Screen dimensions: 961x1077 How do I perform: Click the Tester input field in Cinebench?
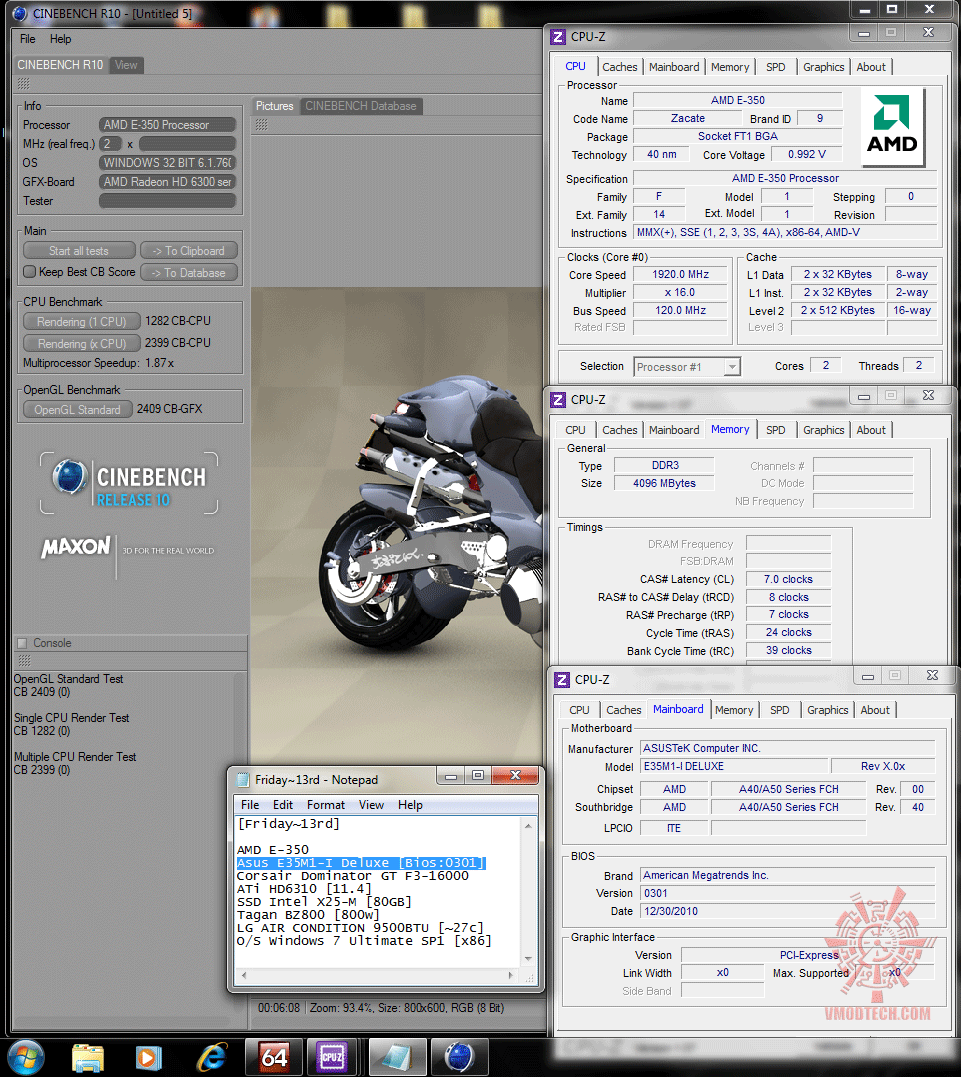tap(168, 201)
